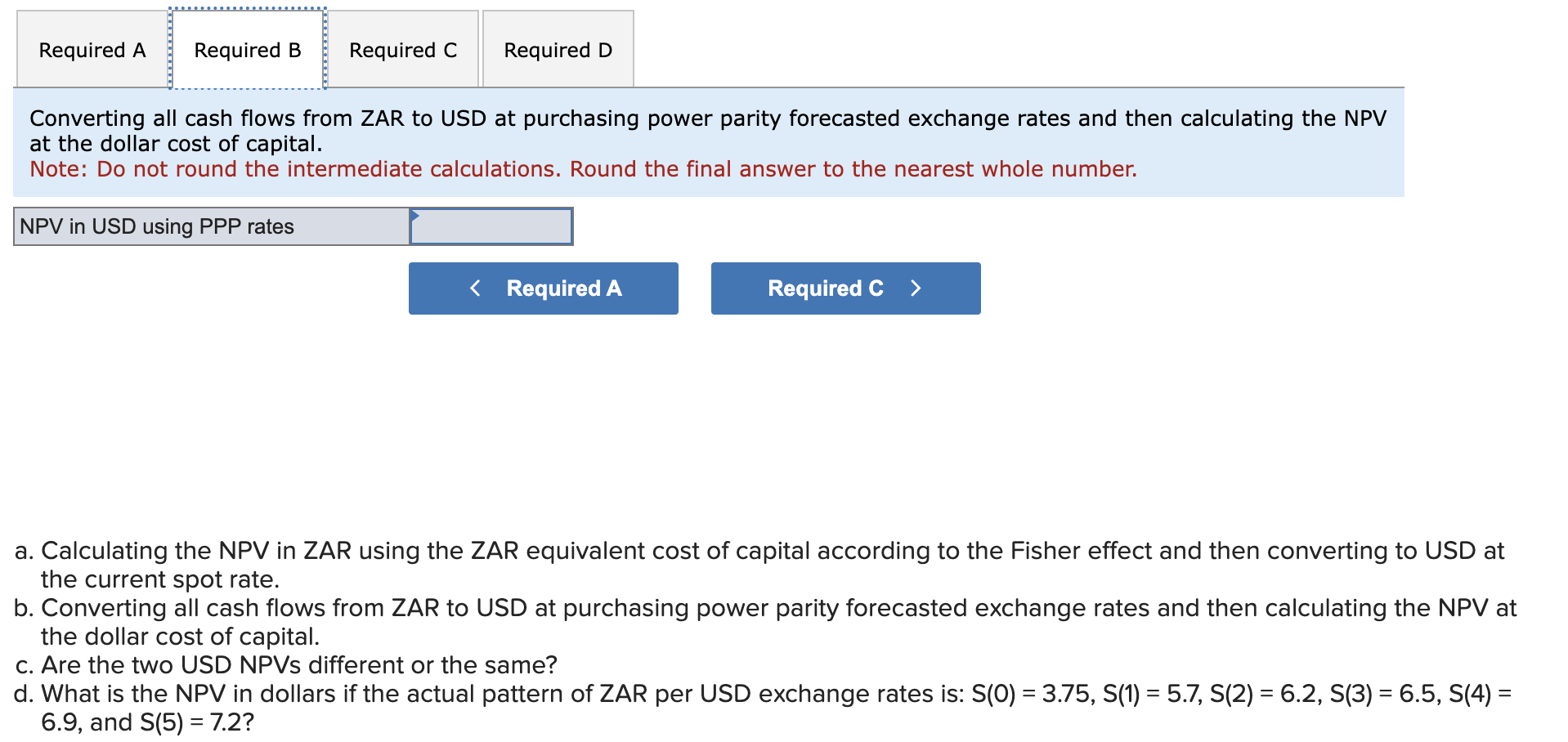Open the Required B tab
The height and width of the screenshot is (742, 1568).
point(247,50)
